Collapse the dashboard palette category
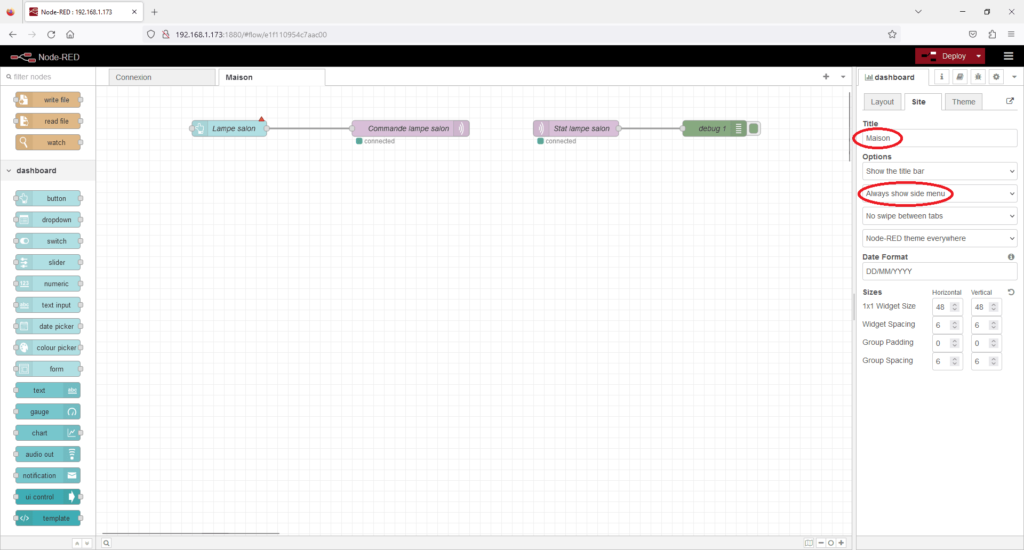 pos(9,171)
